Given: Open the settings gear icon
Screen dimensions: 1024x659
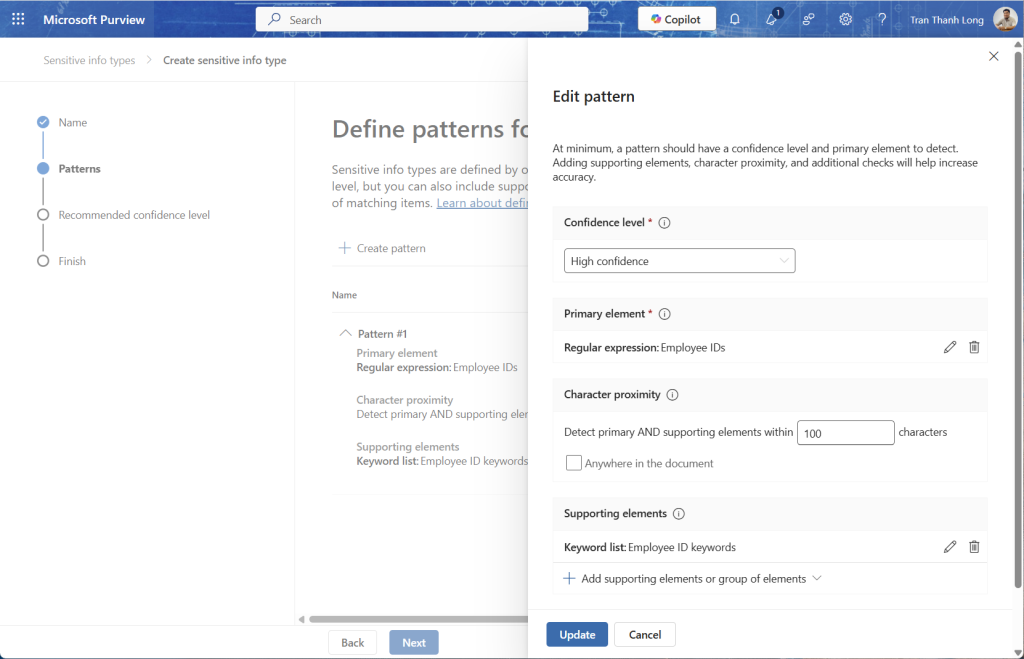Looking at the screenshot, I should point(845,19).
